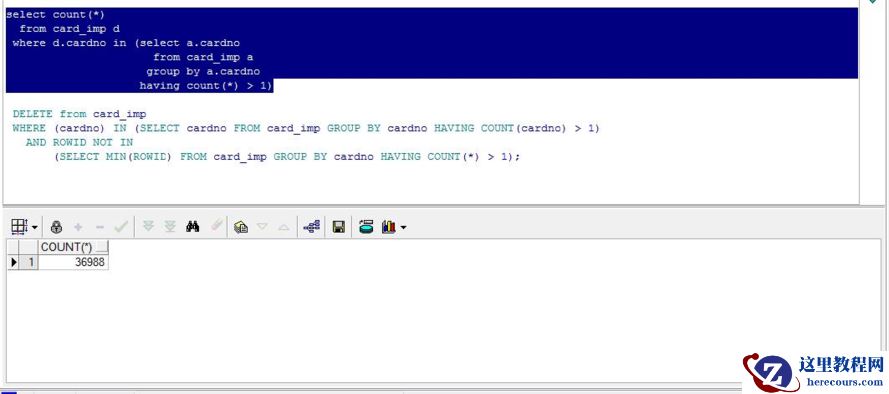
Task: Click in the line starting "WHERE (cardno) IN"
Action: pos(306,128)
